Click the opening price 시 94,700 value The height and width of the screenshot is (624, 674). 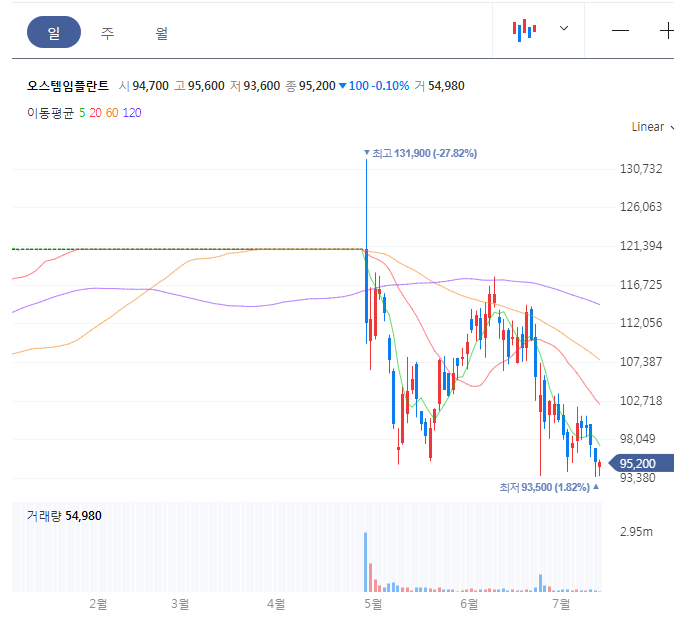click(144, 86)
